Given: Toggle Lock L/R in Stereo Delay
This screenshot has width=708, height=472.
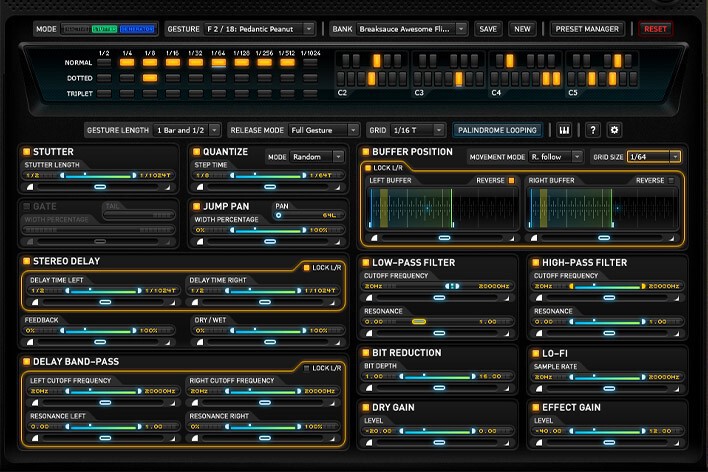Looking at the screenshot, I should coord(308,268).
